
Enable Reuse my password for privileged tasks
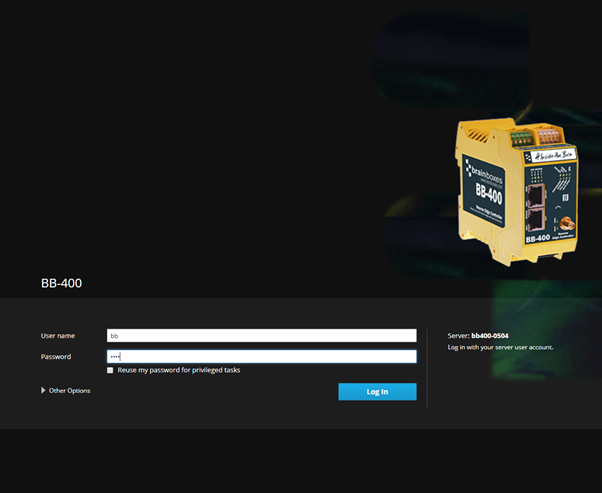110,370
